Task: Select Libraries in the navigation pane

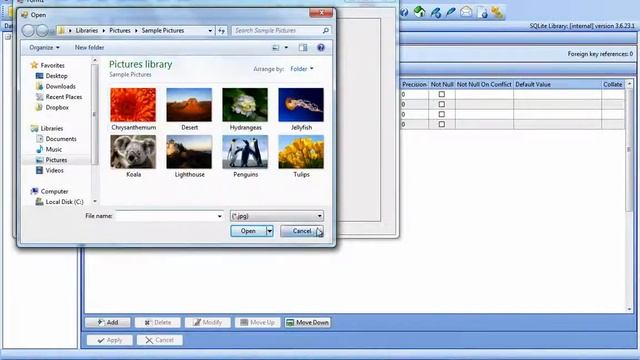Action: [x=47, y=128]
